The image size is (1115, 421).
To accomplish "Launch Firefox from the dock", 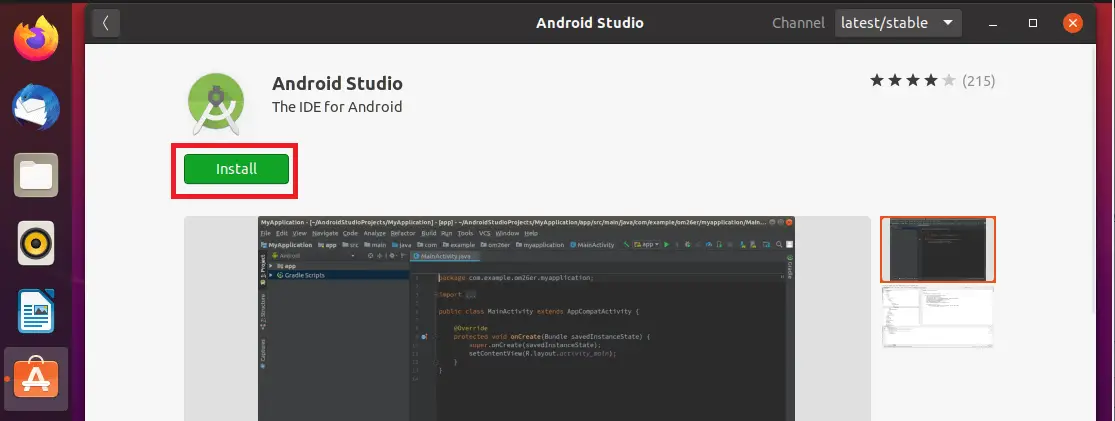I will [x=36, y=40].
